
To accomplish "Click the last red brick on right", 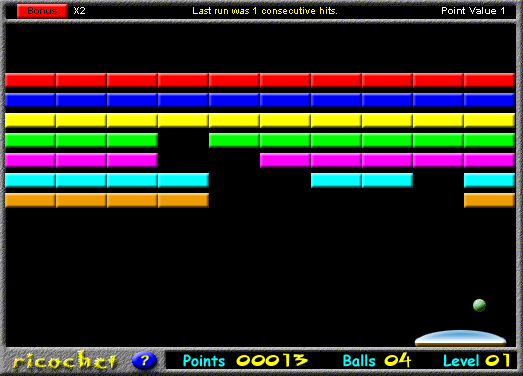I will coord(489,80).
